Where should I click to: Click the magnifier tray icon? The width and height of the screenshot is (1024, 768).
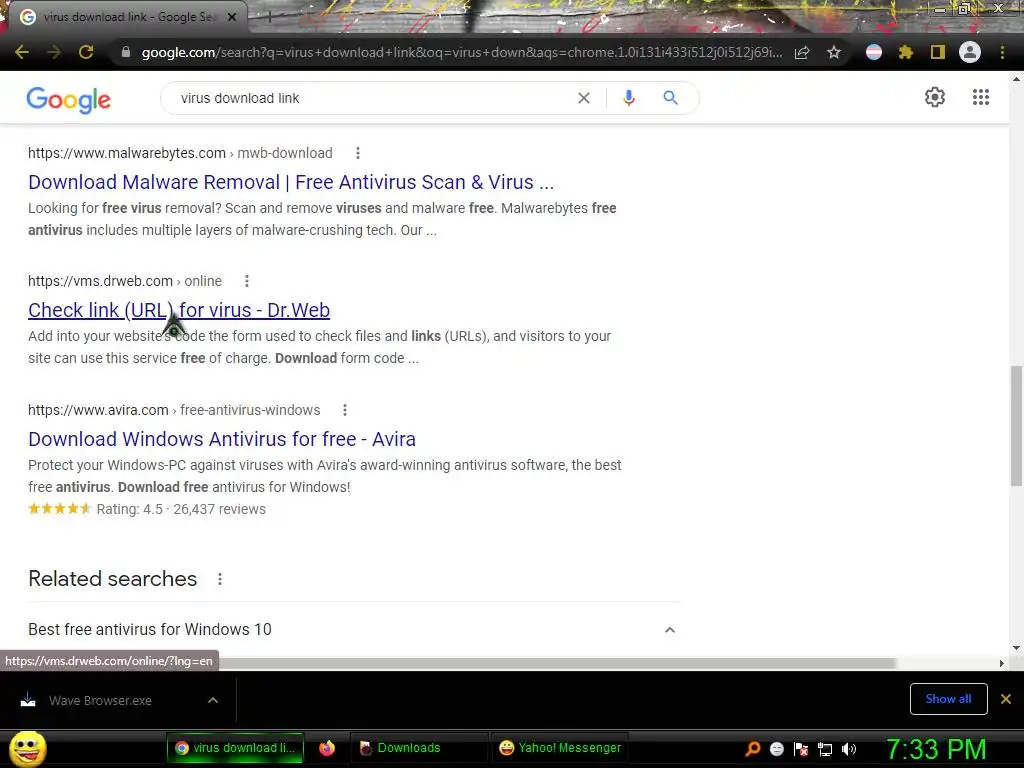[753, 749]
